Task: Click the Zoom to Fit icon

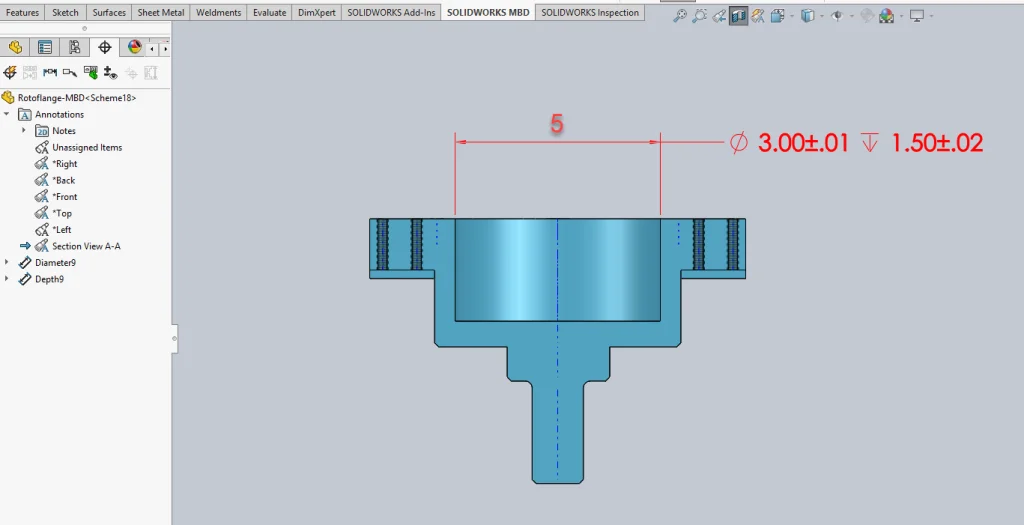Action: (x=680, y=16)
